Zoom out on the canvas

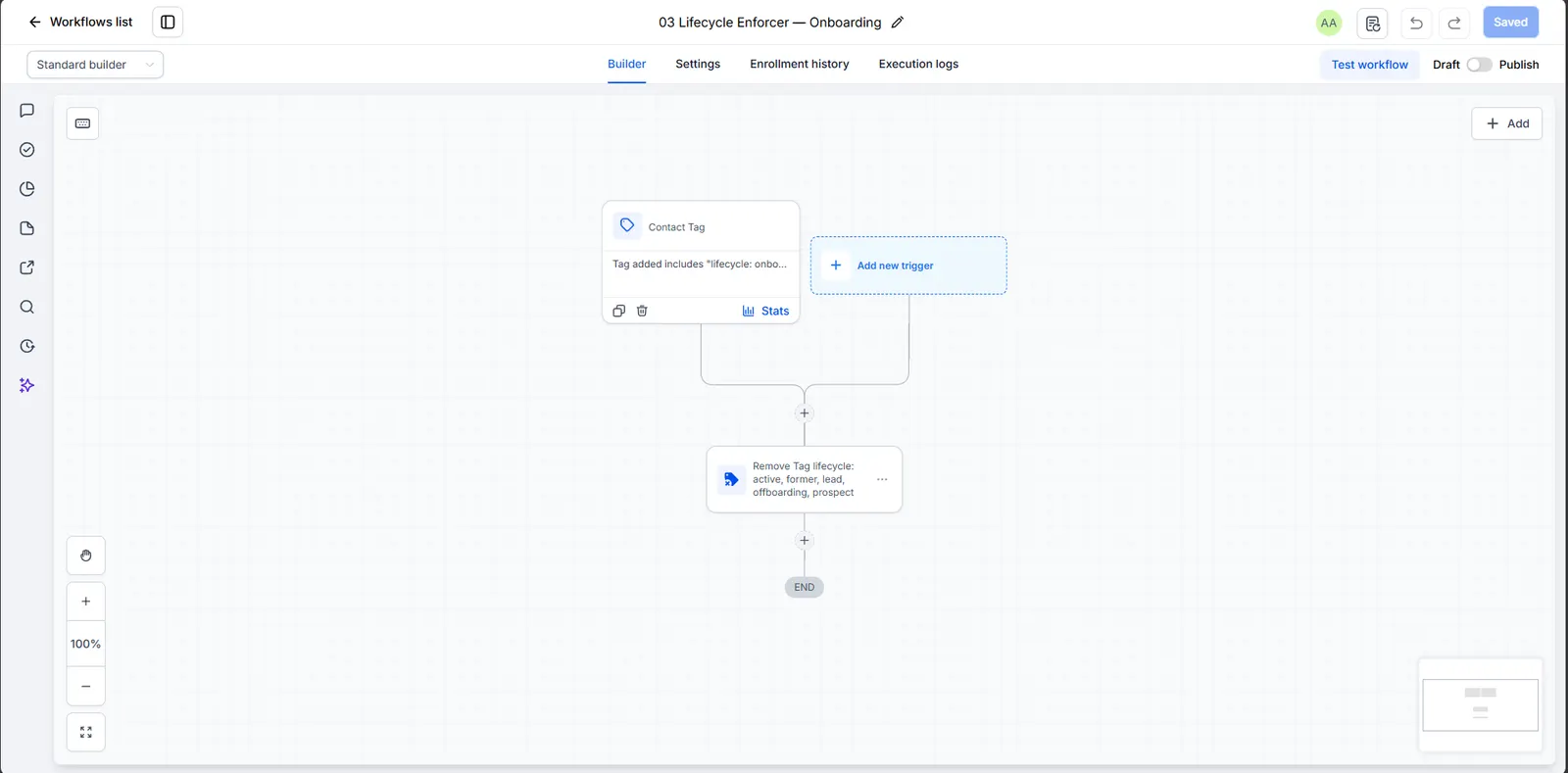[x=86, y=687]
